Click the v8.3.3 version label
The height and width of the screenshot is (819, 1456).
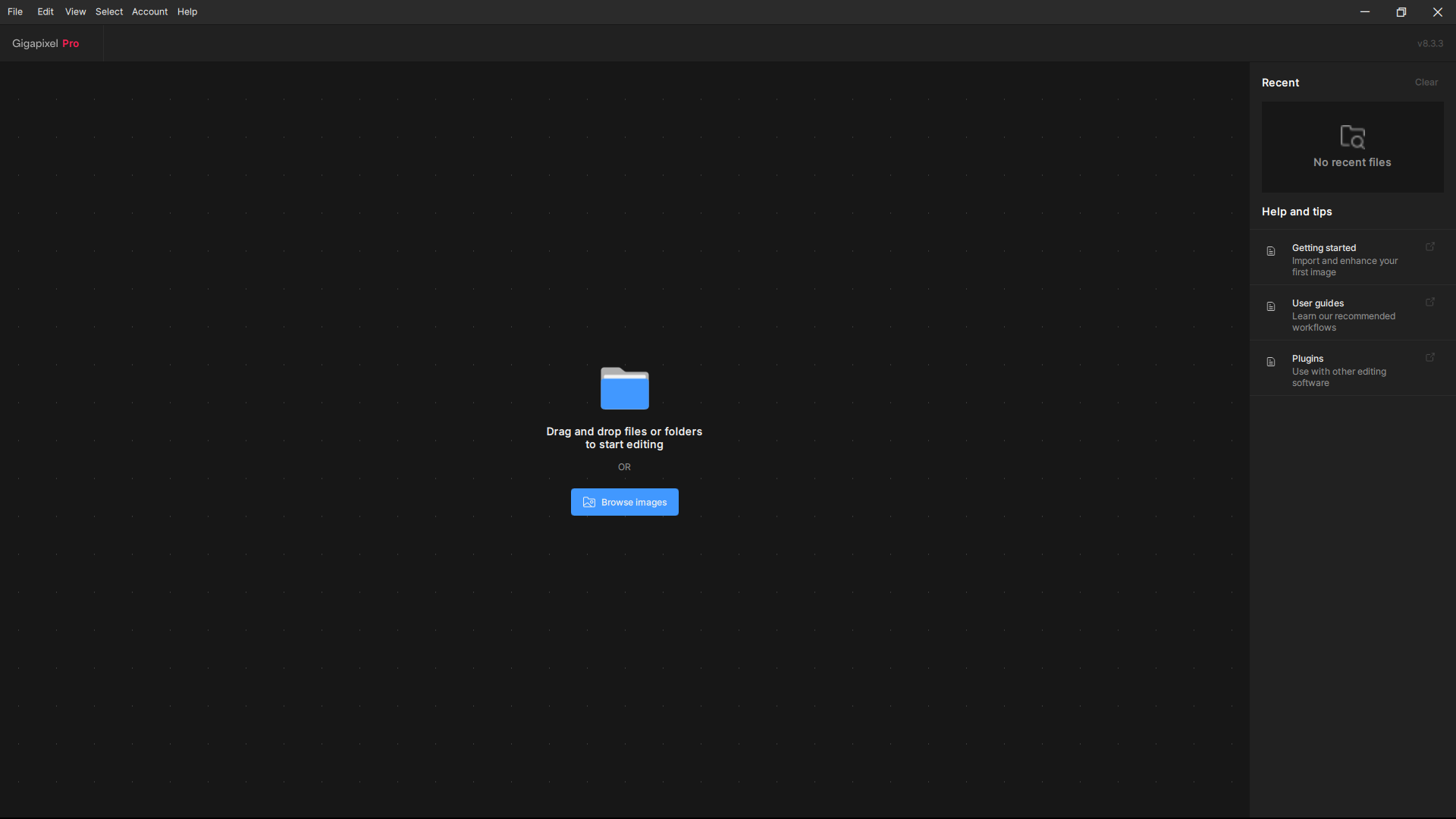(x=1429, y=43)
